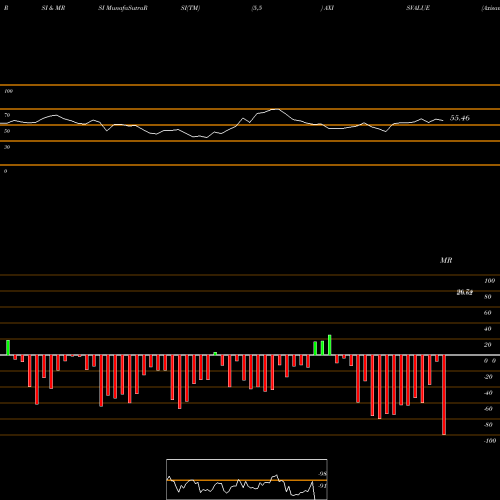Click the 100 label on the right MR axis
The height and width of the screenshot is (500, 500).
489,281
